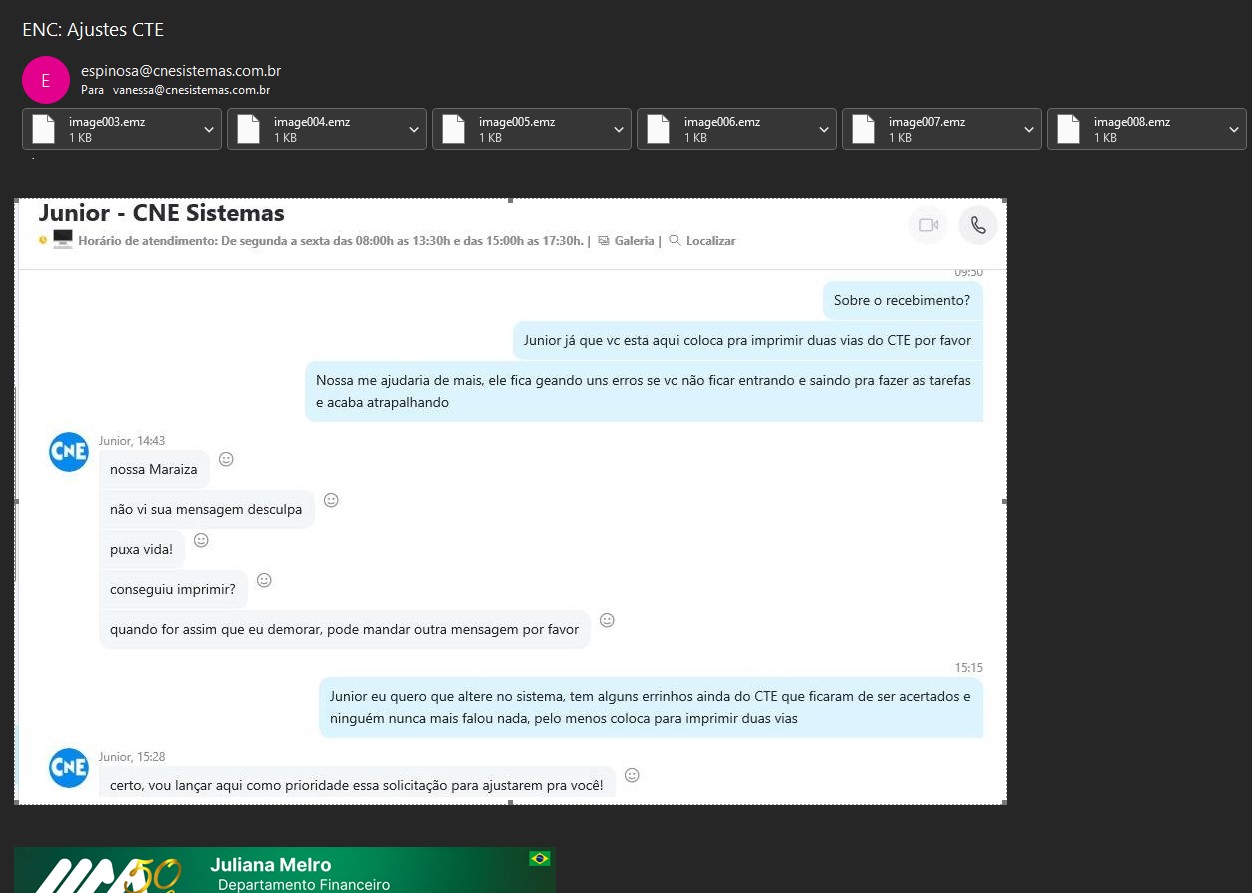Click the CNE avatar at Junior 14:43
Image resolution: width=1252 pixels, height=893 pixels.
(69, 452)
